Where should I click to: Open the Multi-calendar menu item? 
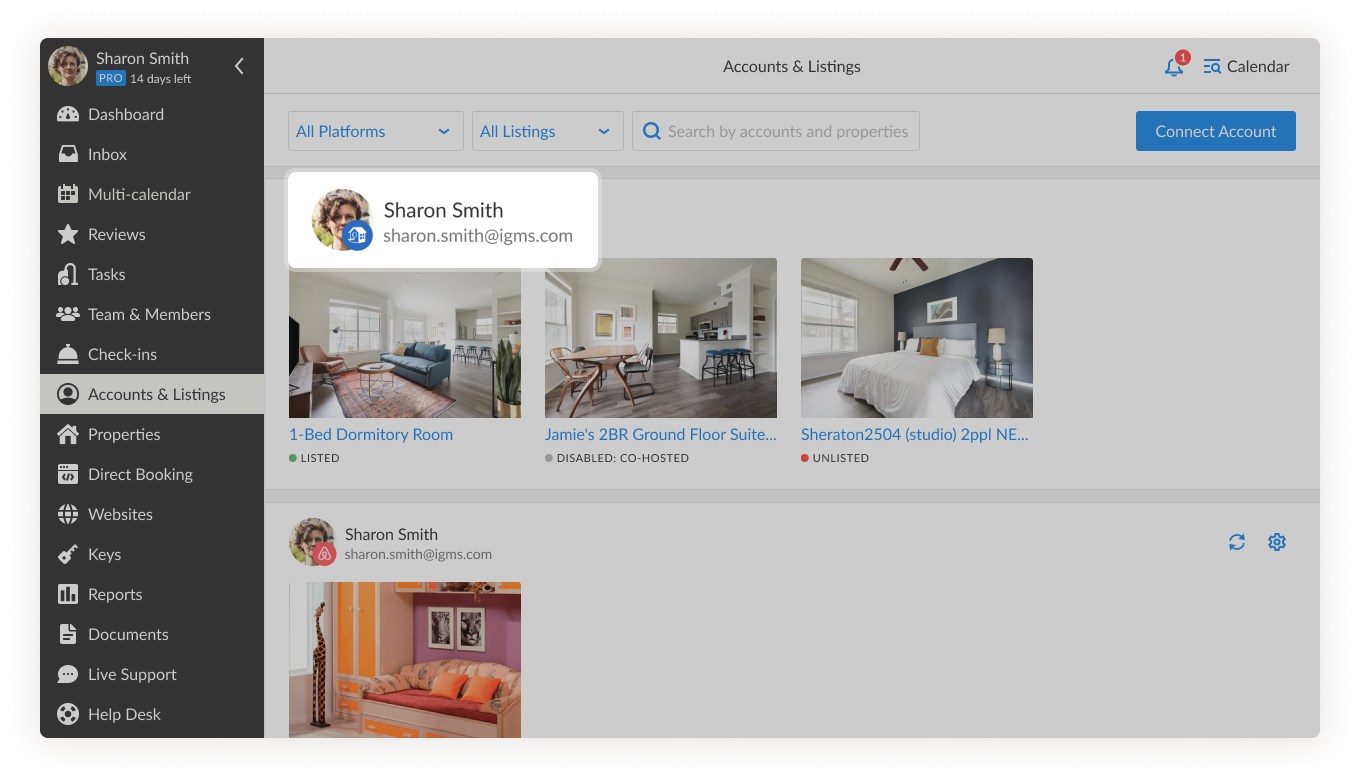point(152,194)
